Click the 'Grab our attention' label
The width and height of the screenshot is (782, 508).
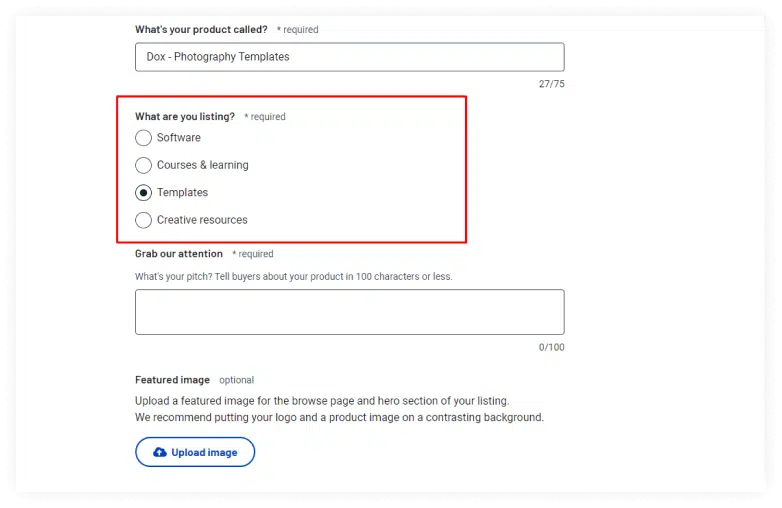[179, 254]
